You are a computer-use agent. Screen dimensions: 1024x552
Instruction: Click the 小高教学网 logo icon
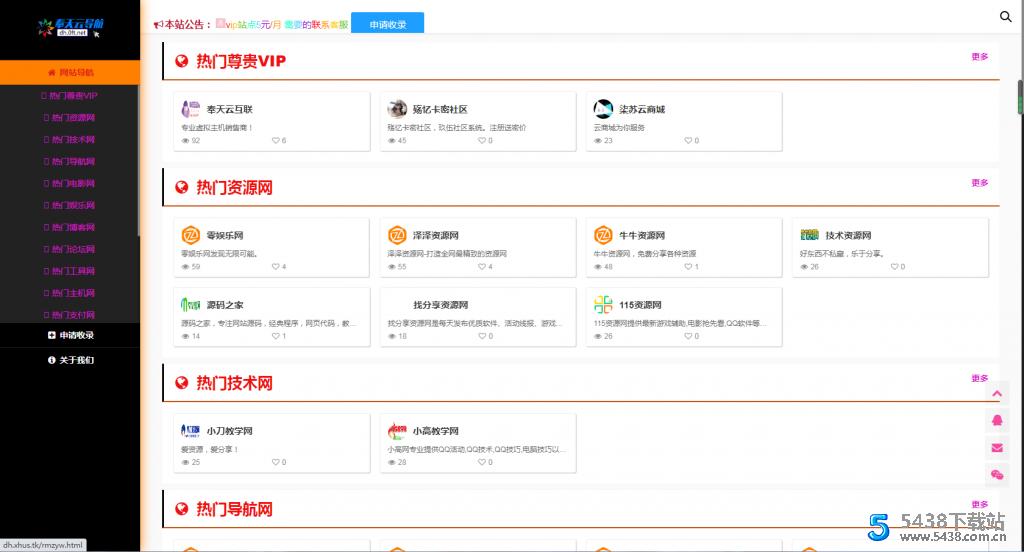click(396, 430)
